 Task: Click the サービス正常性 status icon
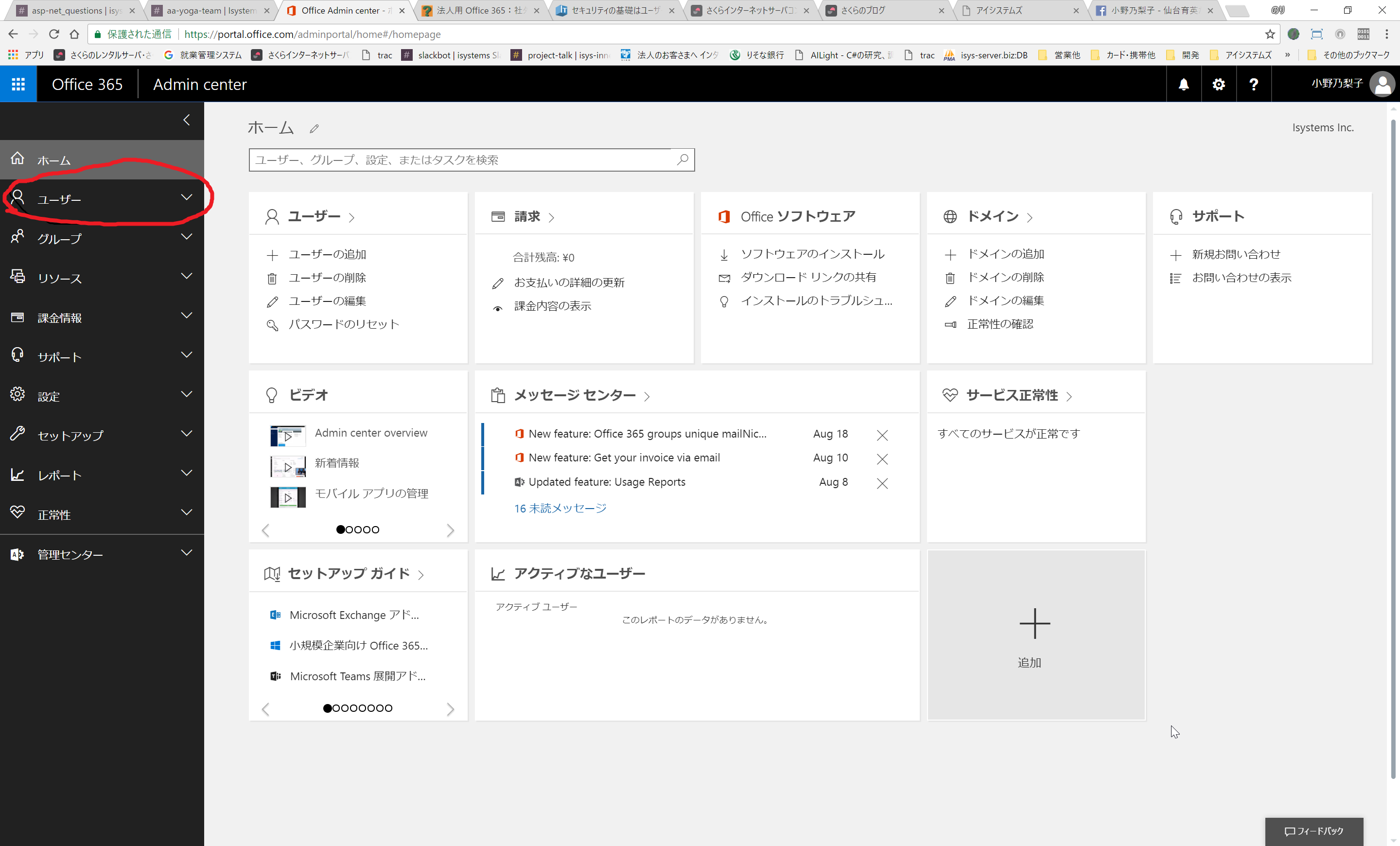(949, 394)
